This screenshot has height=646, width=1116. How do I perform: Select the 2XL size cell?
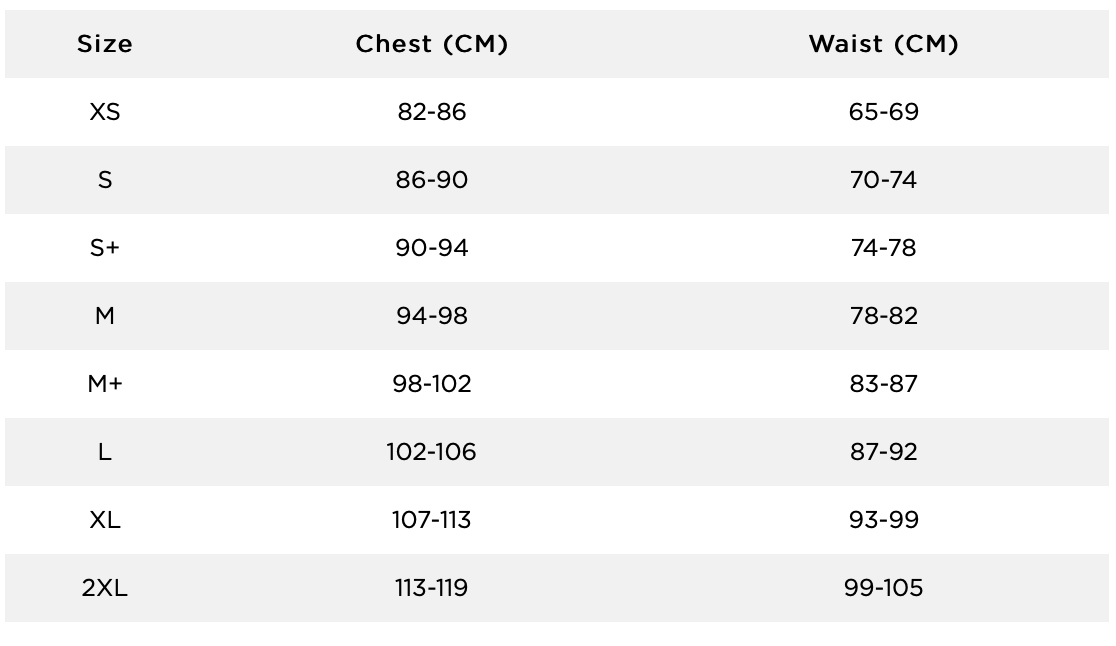pos(105,588)
